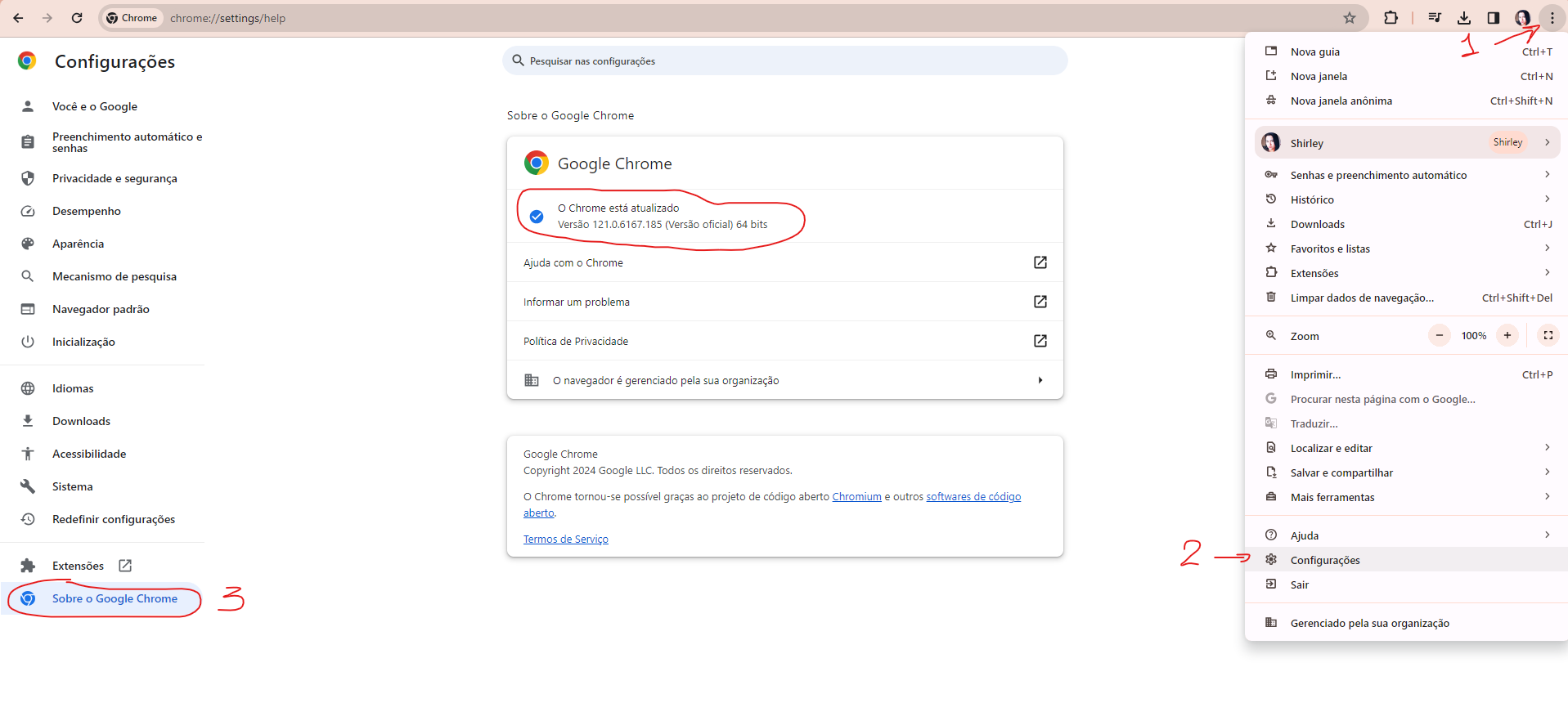Expand Senhas e preenchimento automático submenu
The width and height of the screenshot is (1568, 703).
(x=1406, y=175)
